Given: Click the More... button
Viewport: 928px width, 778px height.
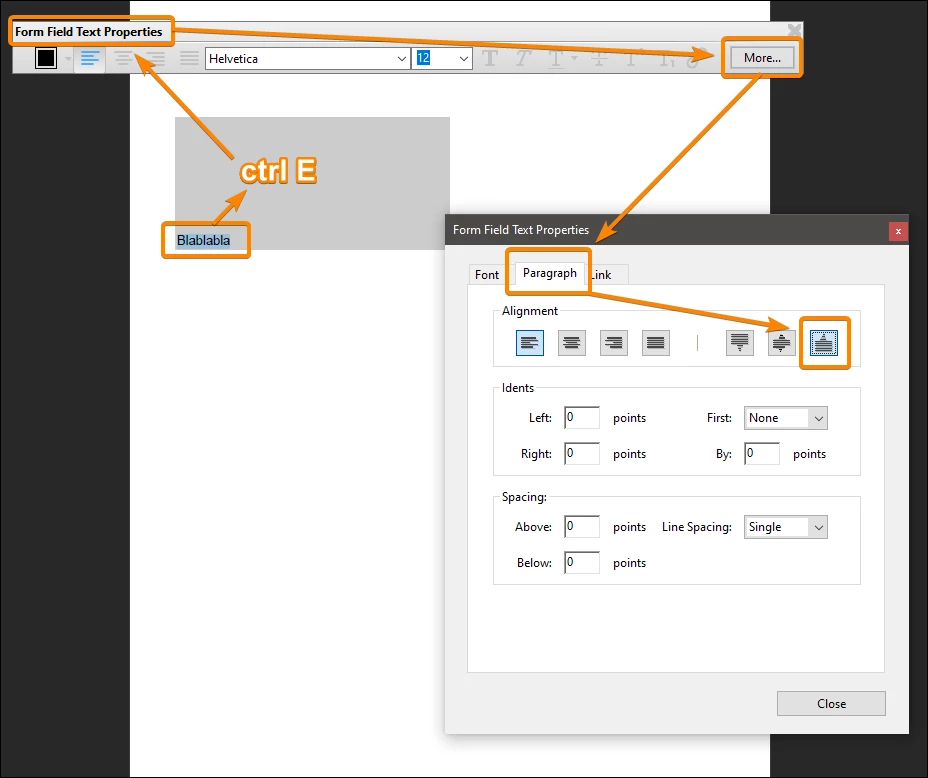Looking at the screenshot, I should coord(762,58).
